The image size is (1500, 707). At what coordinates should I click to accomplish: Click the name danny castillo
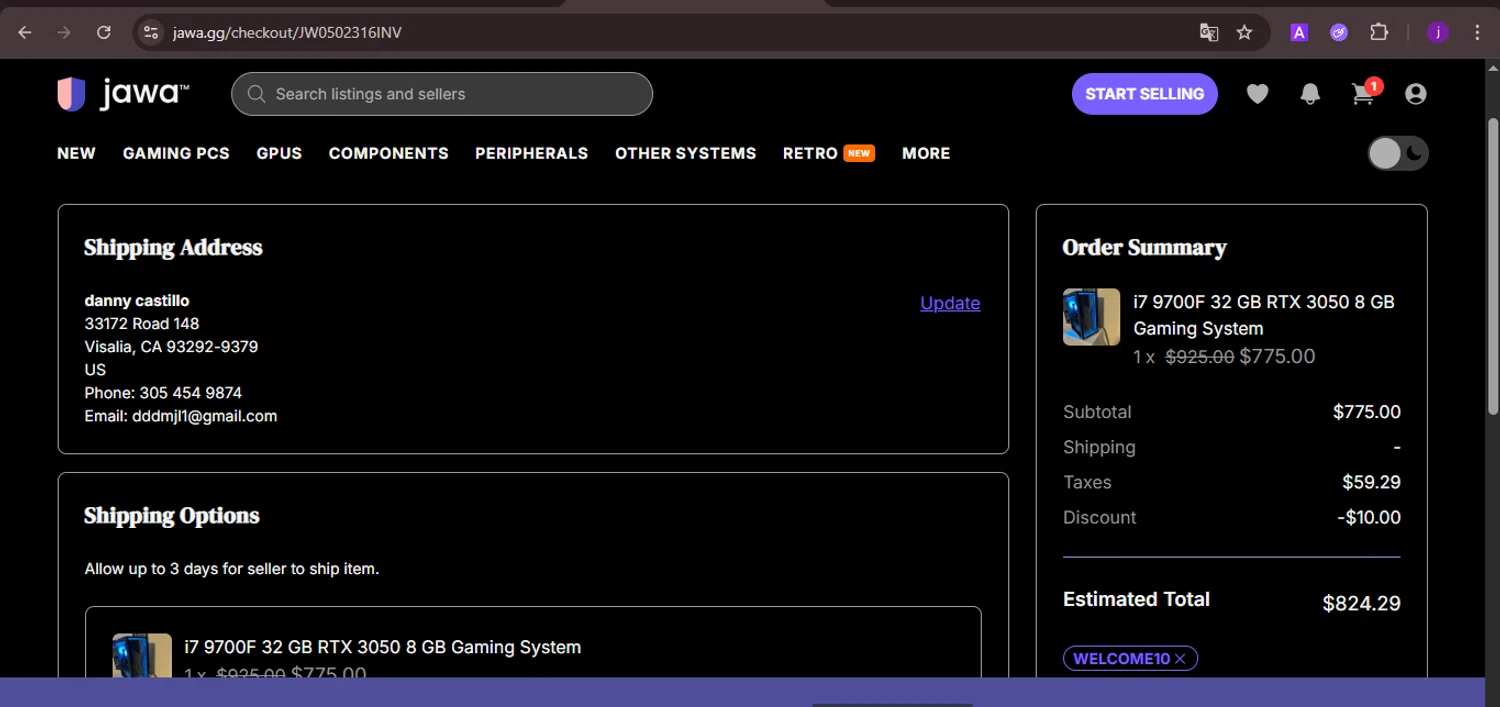pos(137,300)
